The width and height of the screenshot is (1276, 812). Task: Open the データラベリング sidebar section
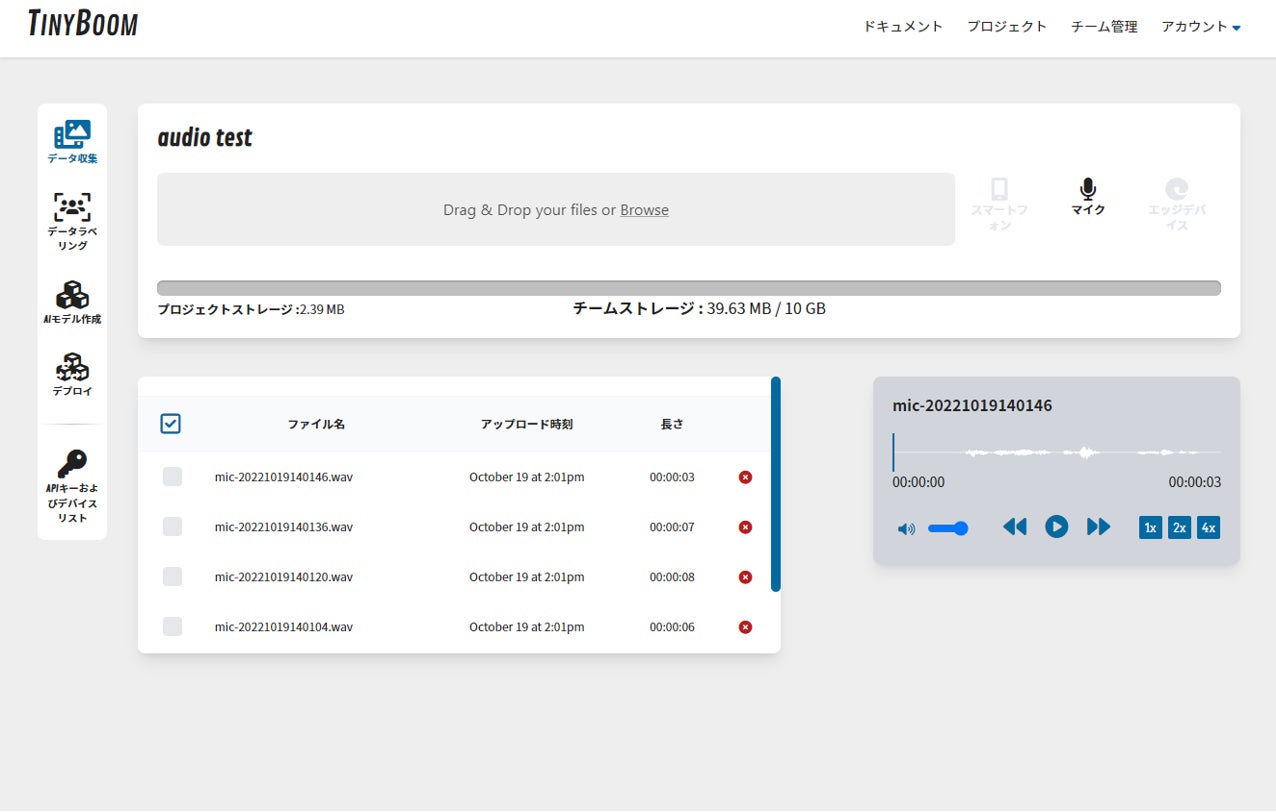pyautogui.click(x=72, y=222)
